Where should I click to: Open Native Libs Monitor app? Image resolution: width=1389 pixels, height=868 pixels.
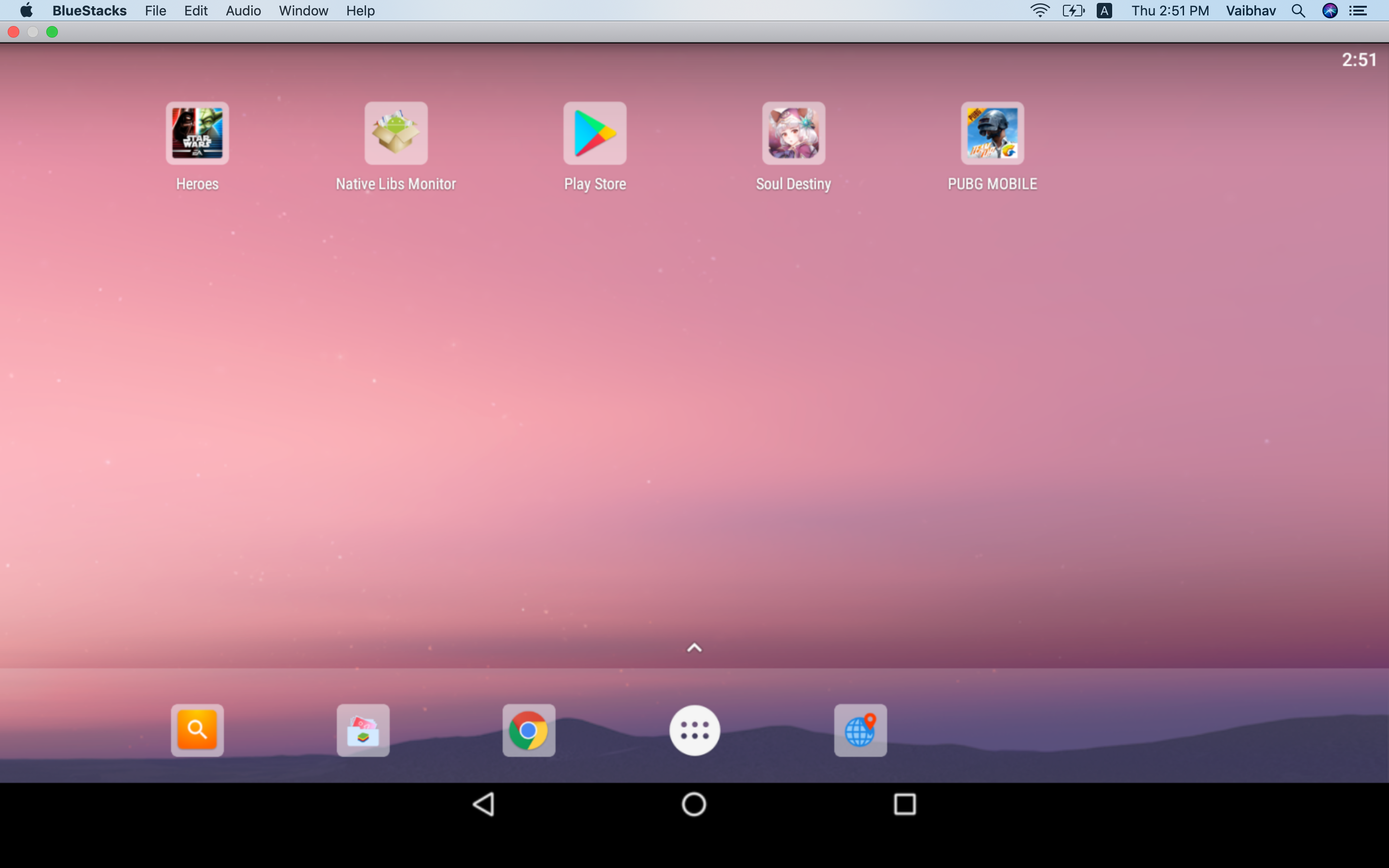click(395, 133)
